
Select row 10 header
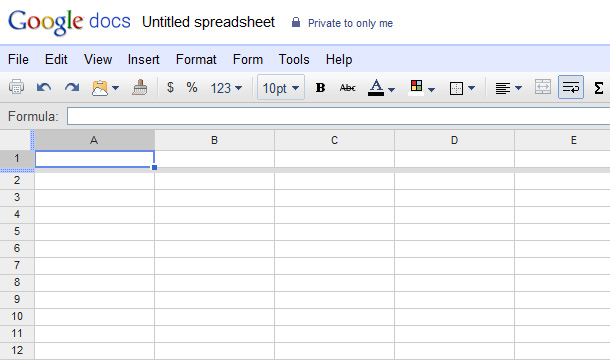[x=17, y=317]
